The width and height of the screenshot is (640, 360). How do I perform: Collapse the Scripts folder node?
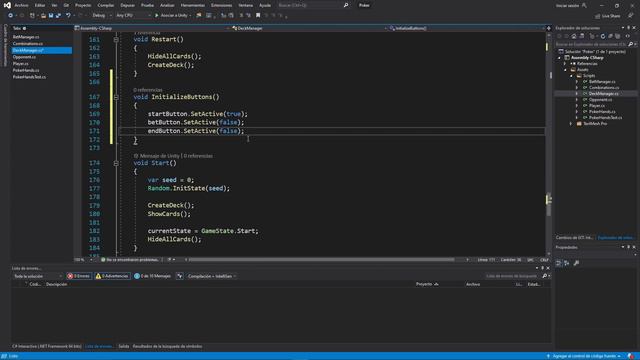[x=571, y=76]
